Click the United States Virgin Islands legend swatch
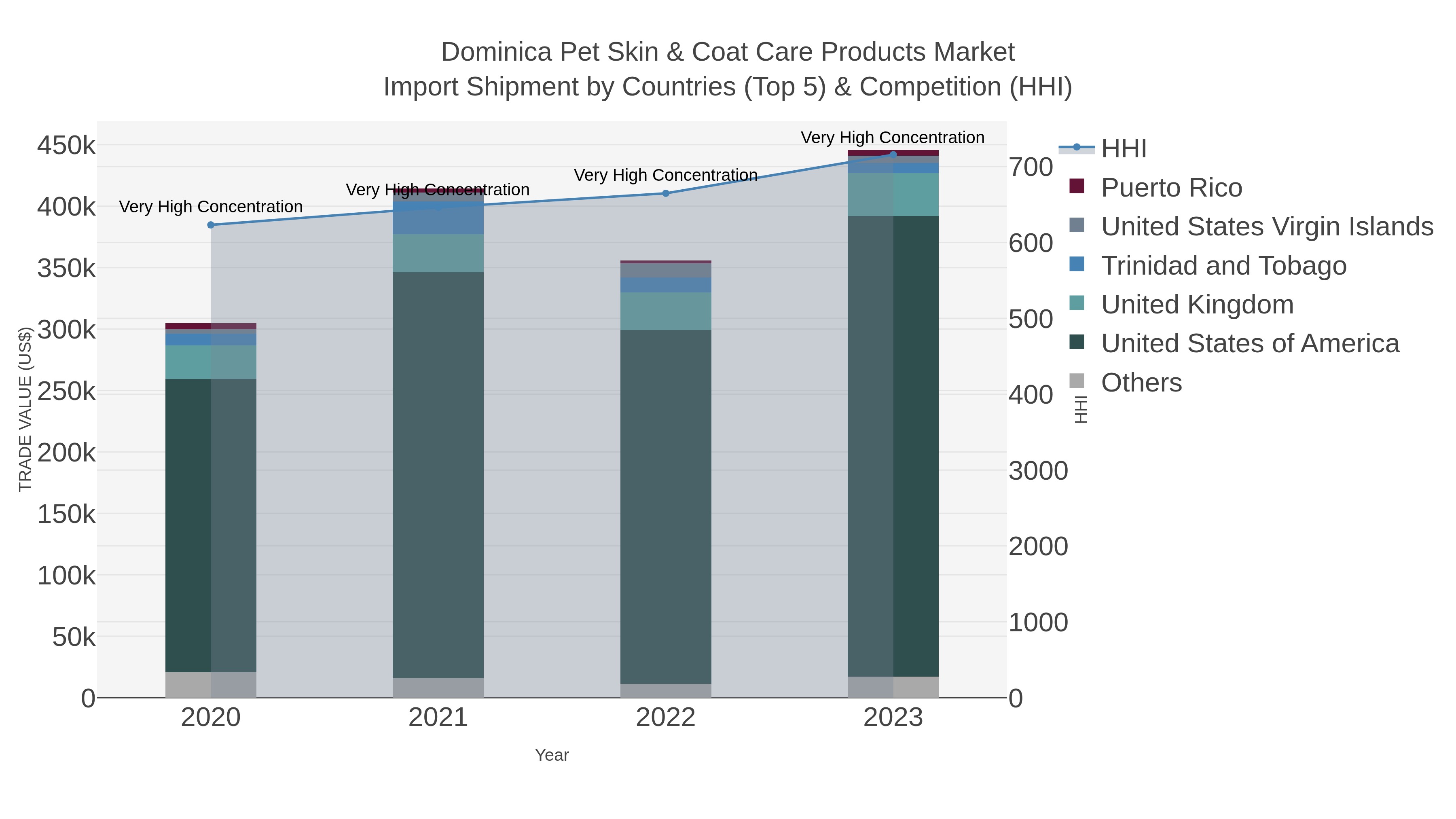This screenshot has height=819, width=1456. (1077, 225)
